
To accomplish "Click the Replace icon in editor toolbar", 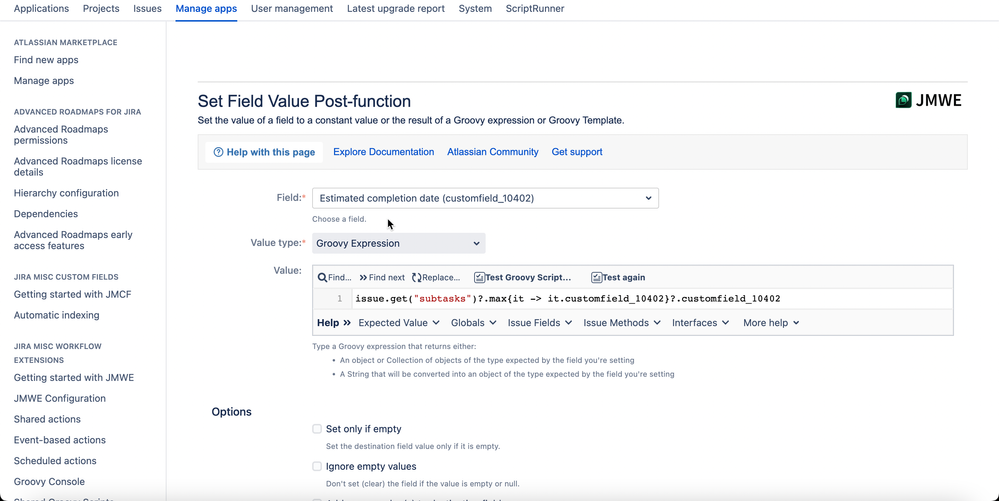I will pyautogui.click(x=417, y=278).
